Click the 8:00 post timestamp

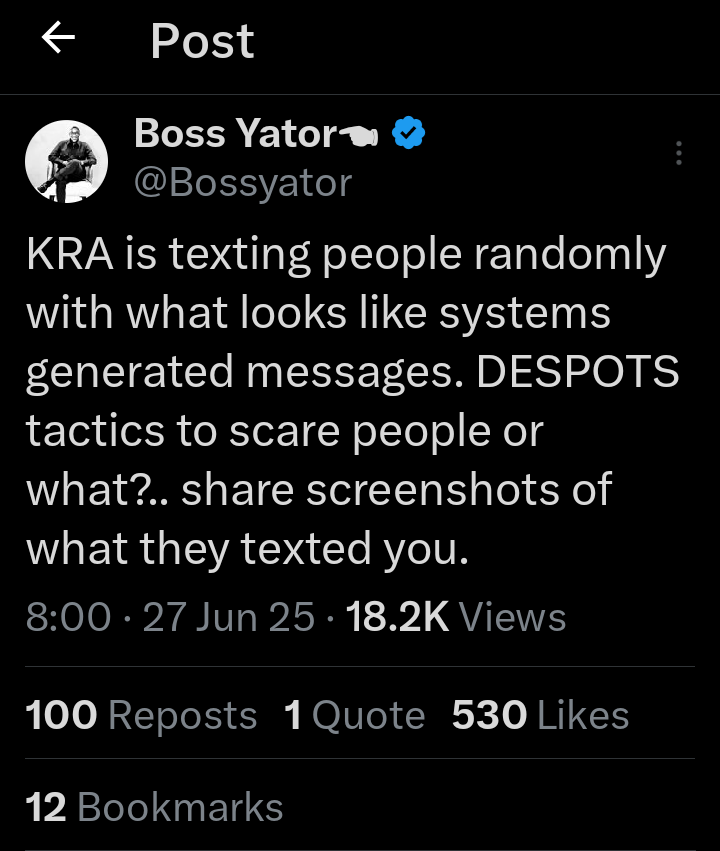[68, 617]
